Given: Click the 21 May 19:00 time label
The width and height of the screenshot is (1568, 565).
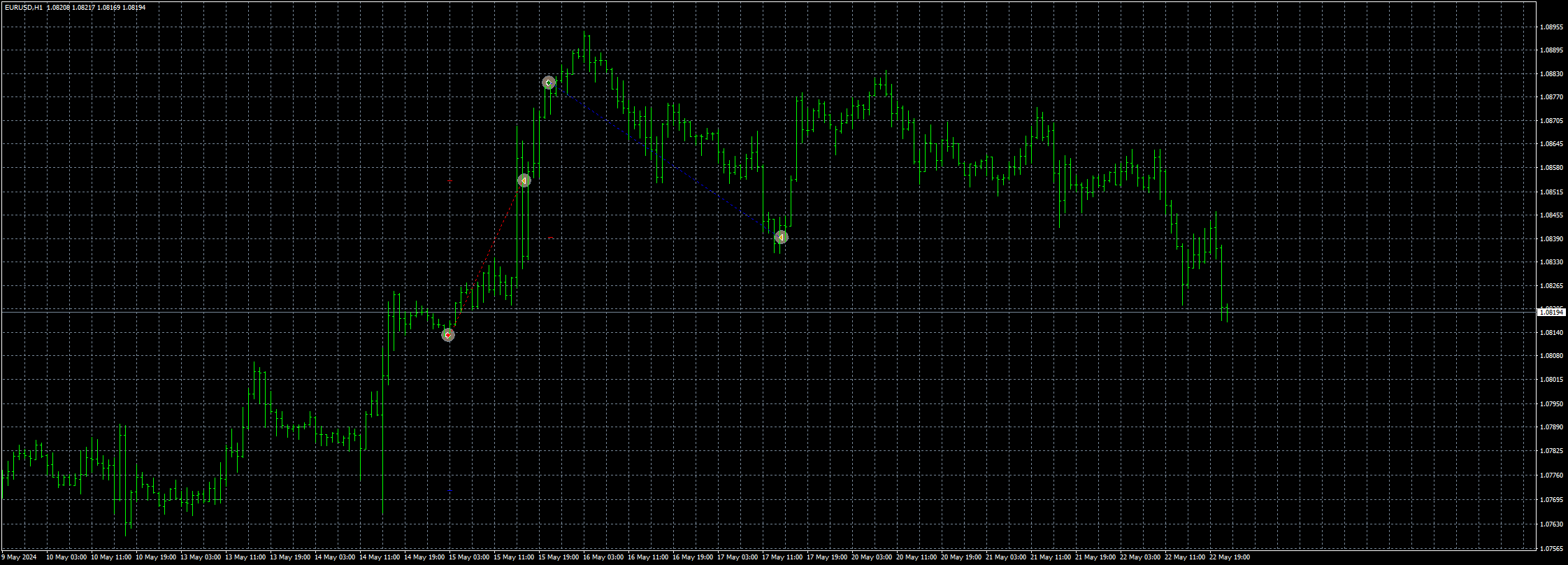Looking at the screenshot, I should [1095, 557].
